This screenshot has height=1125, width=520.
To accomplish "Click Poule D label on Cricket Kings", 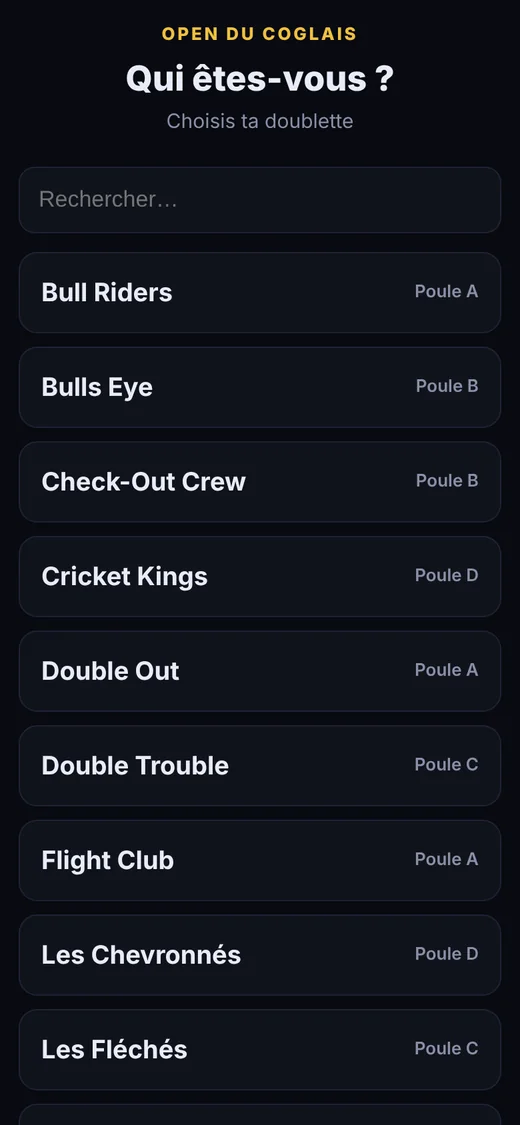I will pyautogui.click(x=446, y=575).
